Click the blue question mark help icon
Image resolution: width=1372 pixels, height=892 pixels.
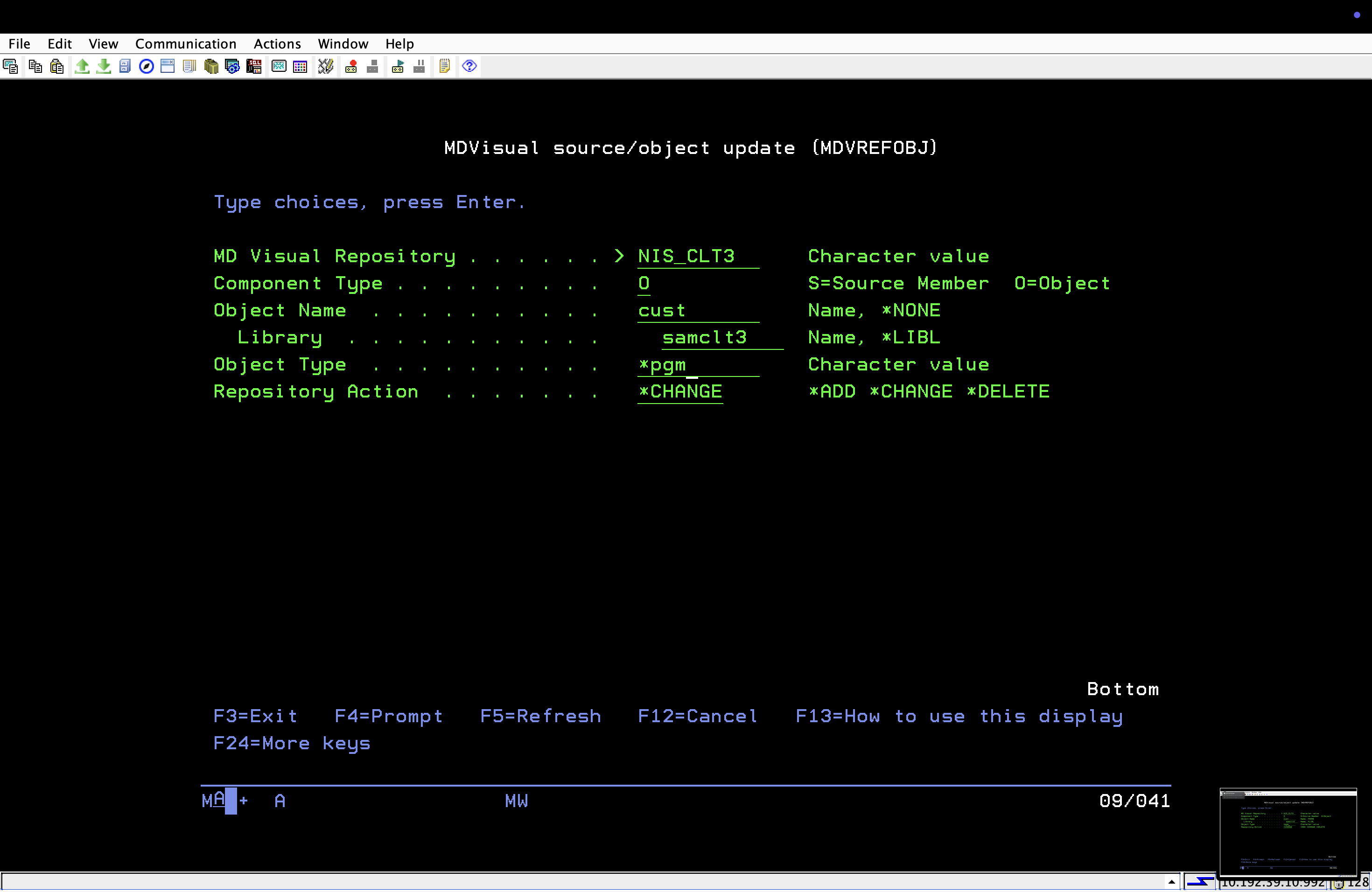[x=469, y=66]
